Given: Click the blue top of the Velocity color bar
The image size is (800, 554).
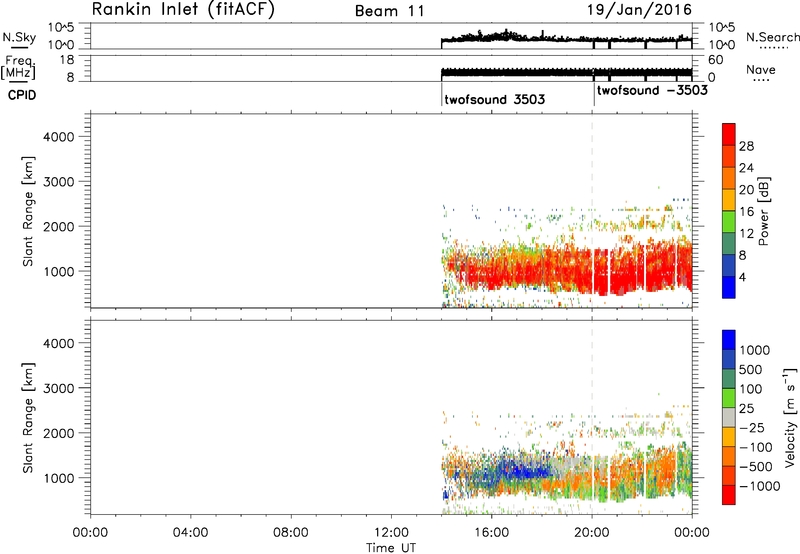Looking at the screenshot, I should pos(729,340).
